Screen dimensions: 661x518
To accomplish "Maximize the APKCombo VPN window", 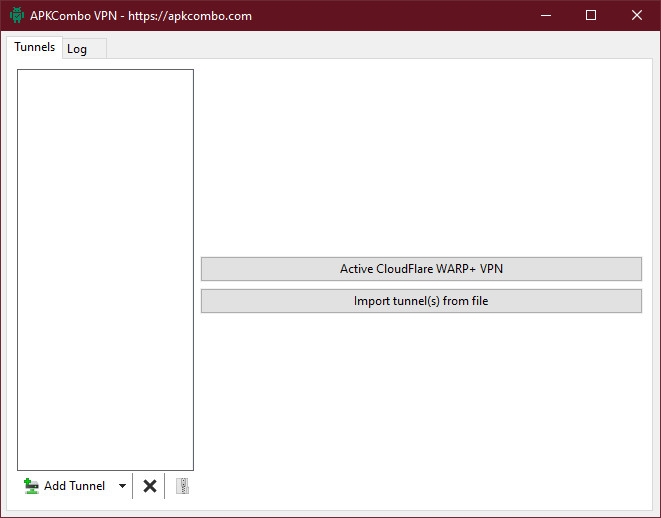I will point(591,16).
